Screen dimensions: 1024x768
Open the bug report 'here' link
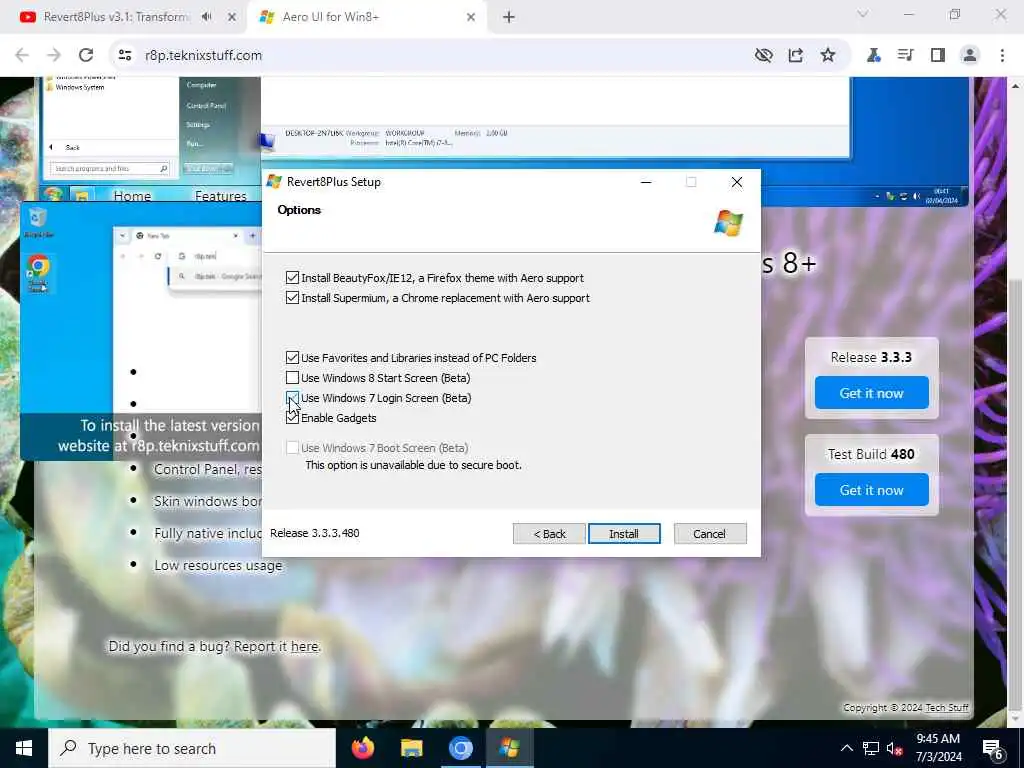coord(304,647)
